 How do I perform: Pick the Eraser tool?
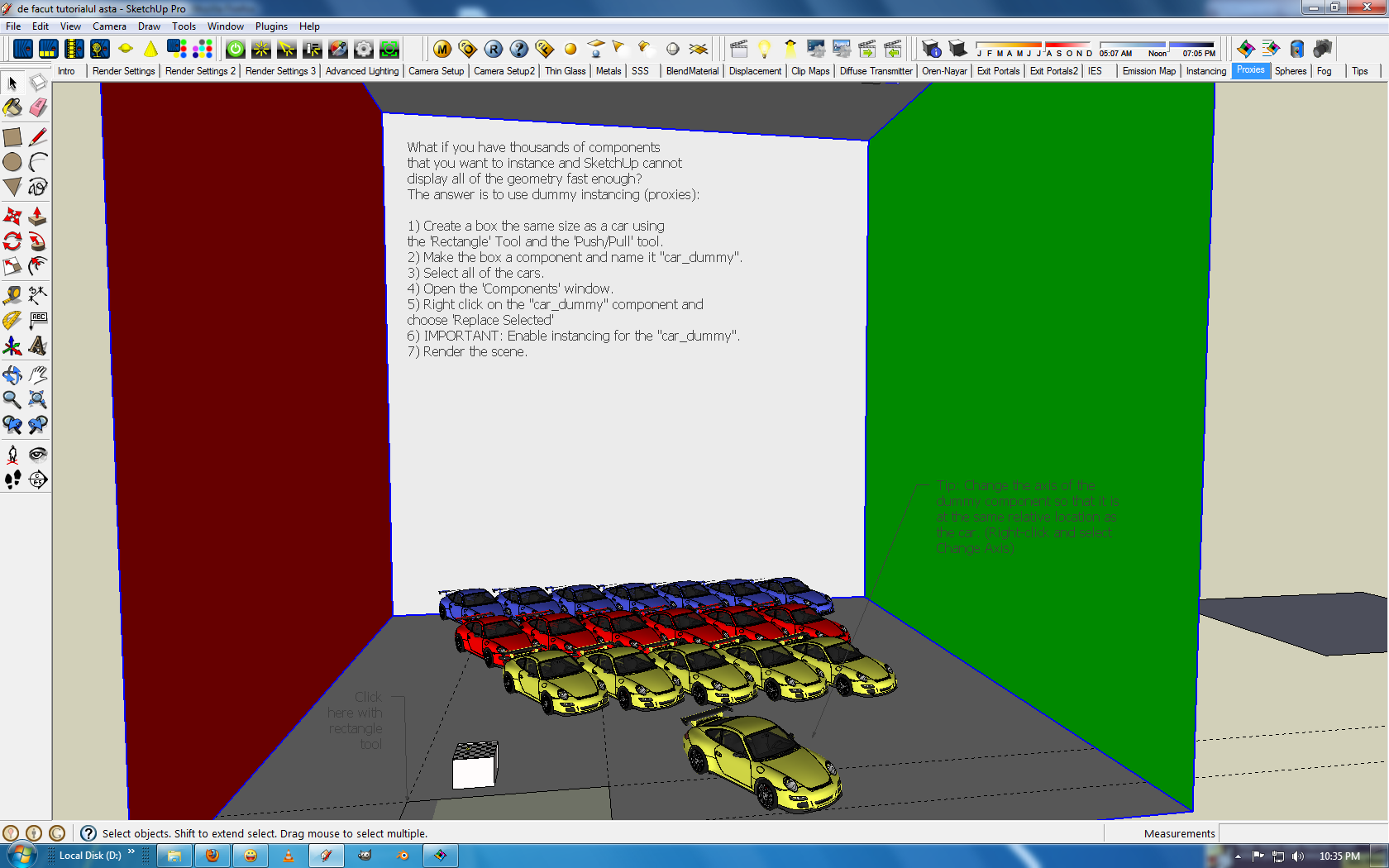[38, 108]
